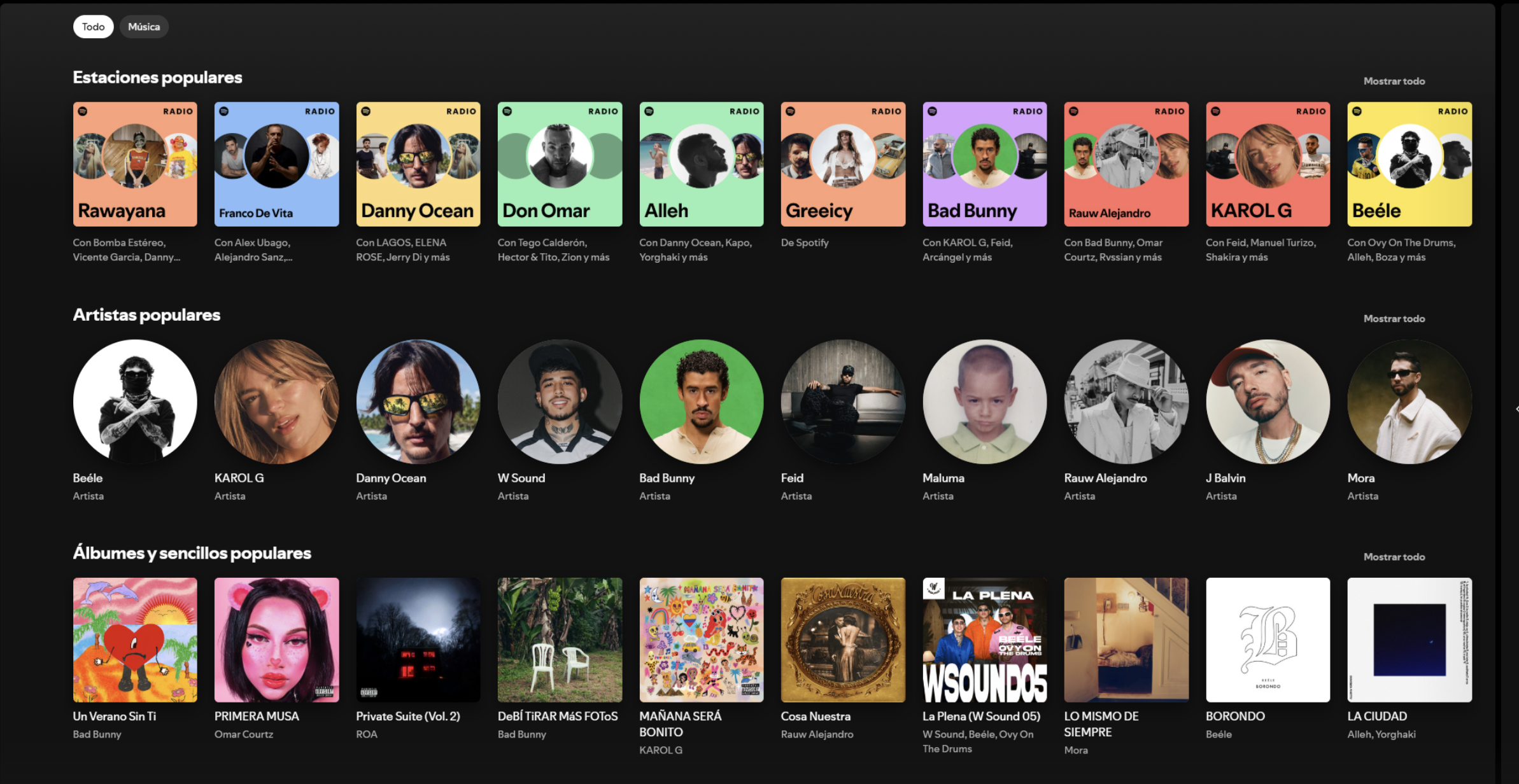Open MAÑANA SERÁ BONITO album cover

tap(702, 640)
